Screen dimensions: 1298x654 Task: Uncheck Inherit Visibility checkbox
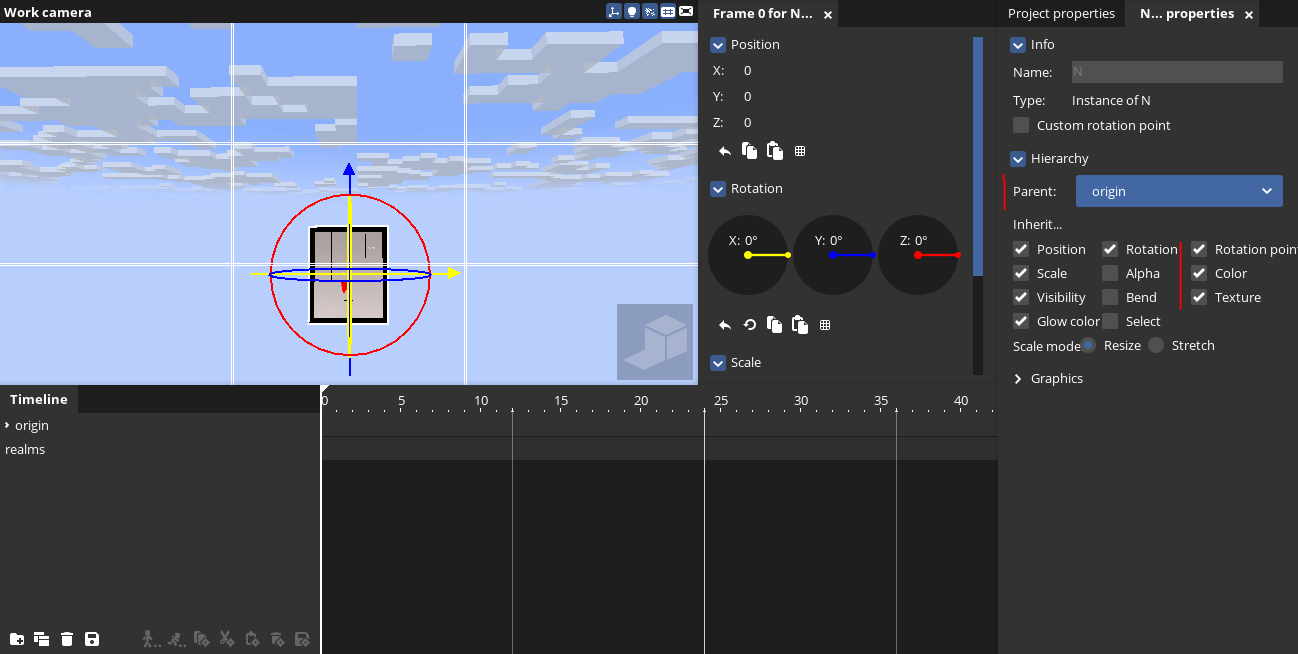[x=1021, y=297]
